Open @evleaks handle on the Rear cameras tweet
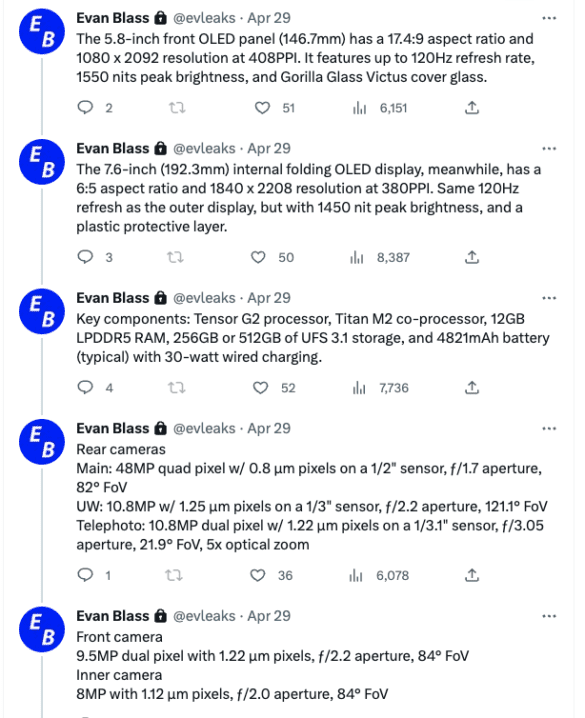The width and height of the screenshot is (585, 718). tap(204, 428)
